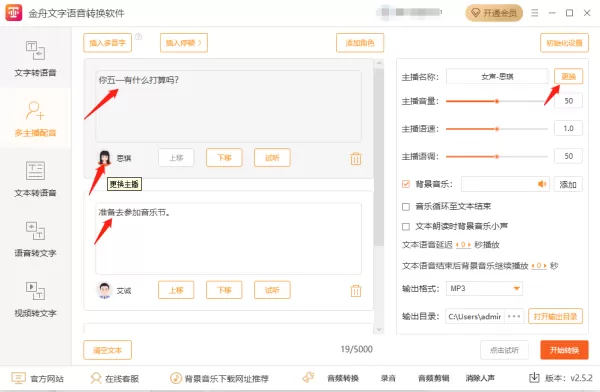The image size is (600, 392).
Task: Click the 主播音量 value box 50
Action: coord(568,101)
